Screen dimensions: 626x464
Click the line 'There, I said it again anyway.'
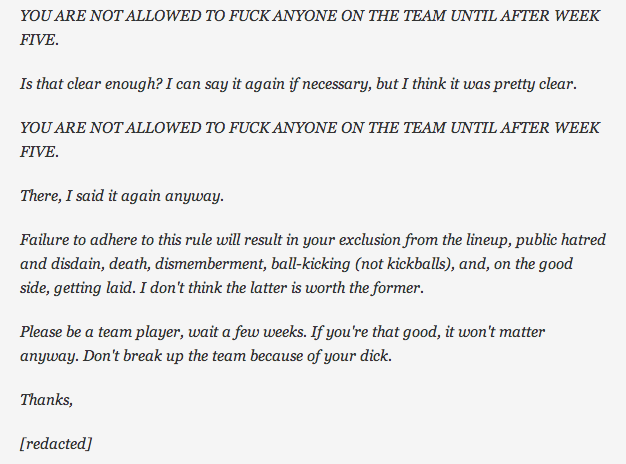(122, 196)
